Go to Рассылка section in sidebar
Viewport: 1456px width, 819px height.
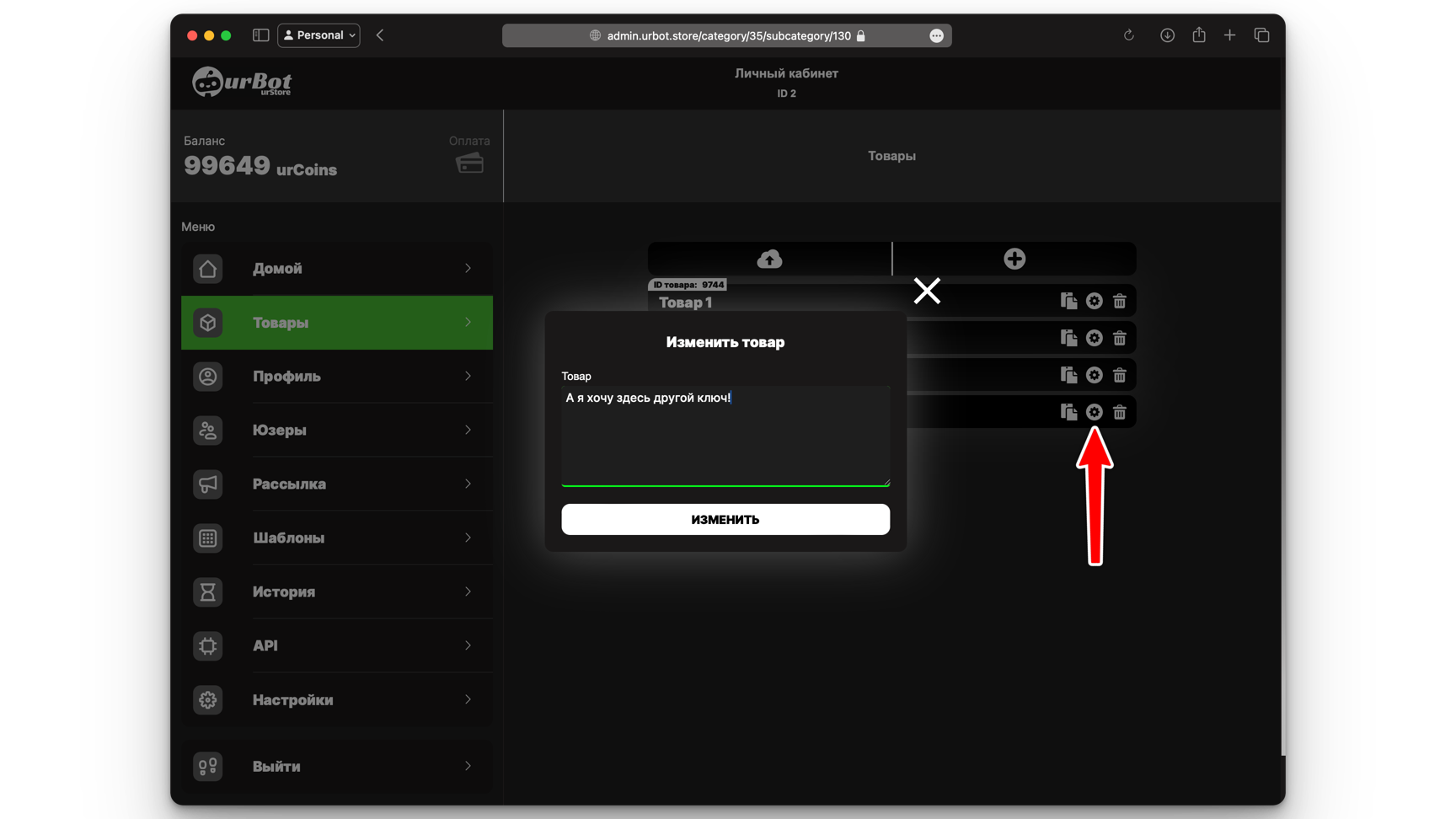(x=337, y=484)
